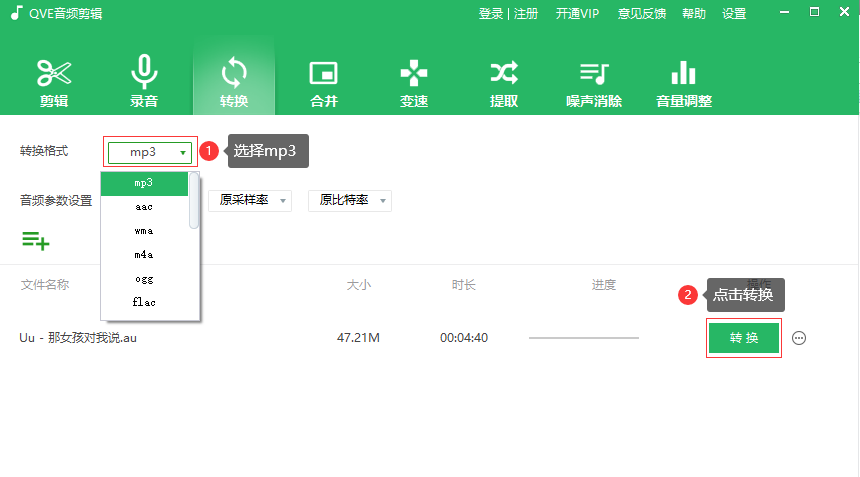Open the more-options circle icon for the file
The width and height of the screenshot is (860, 477).
(x=799, y=338)
